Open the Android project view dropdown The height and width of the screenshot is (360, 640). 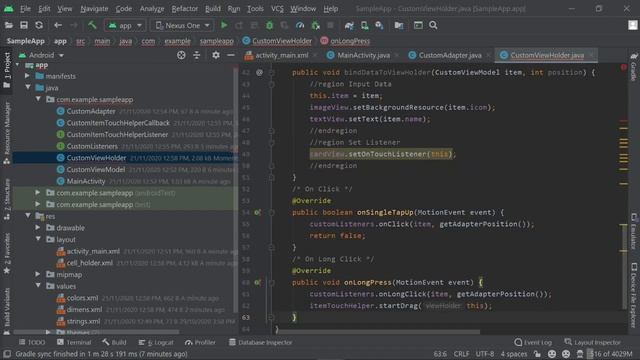tap(41, 55)
